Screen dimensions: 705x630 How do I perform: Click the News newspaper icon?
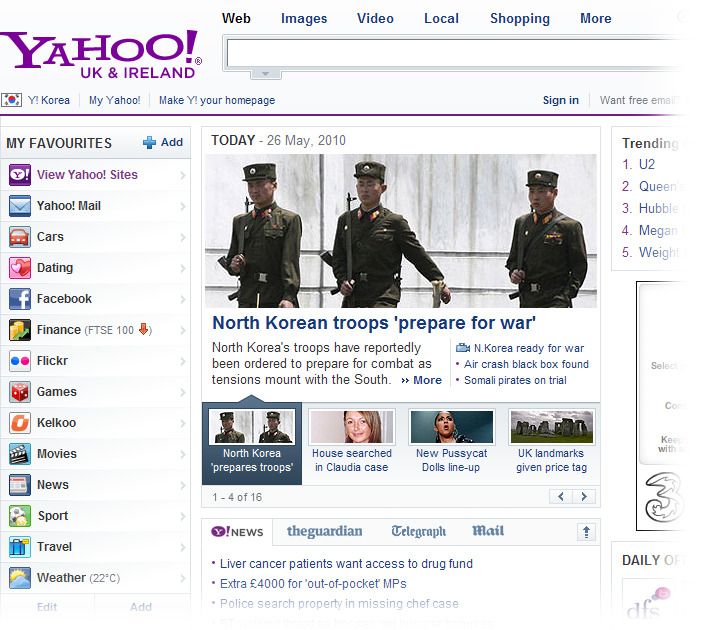20,485
